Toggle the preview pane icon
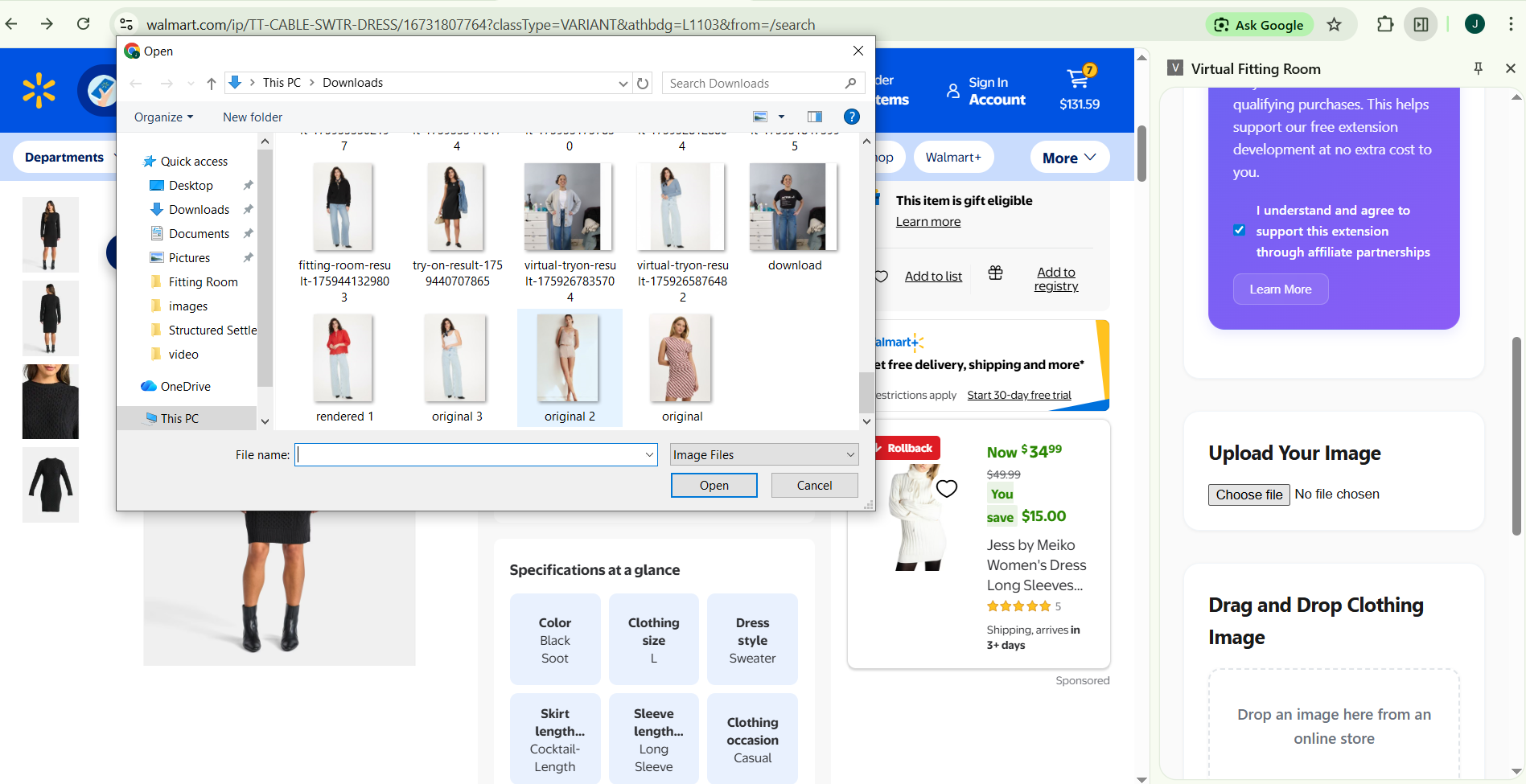The width and height of the screenshot is (1526, 784). tap(814, 117)
